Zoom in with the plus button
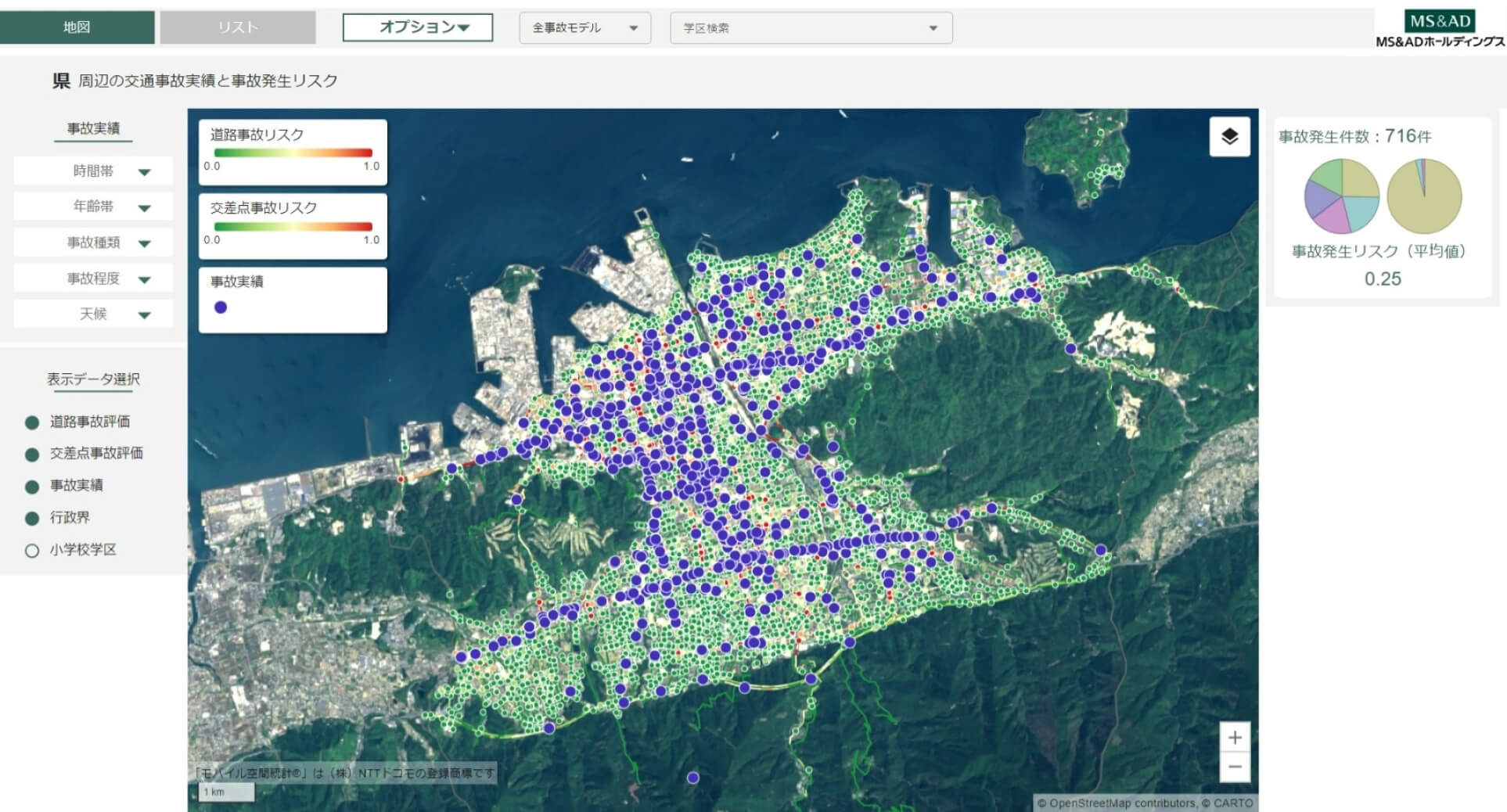Screen dimensions: 1507x812 [1235, 738]
